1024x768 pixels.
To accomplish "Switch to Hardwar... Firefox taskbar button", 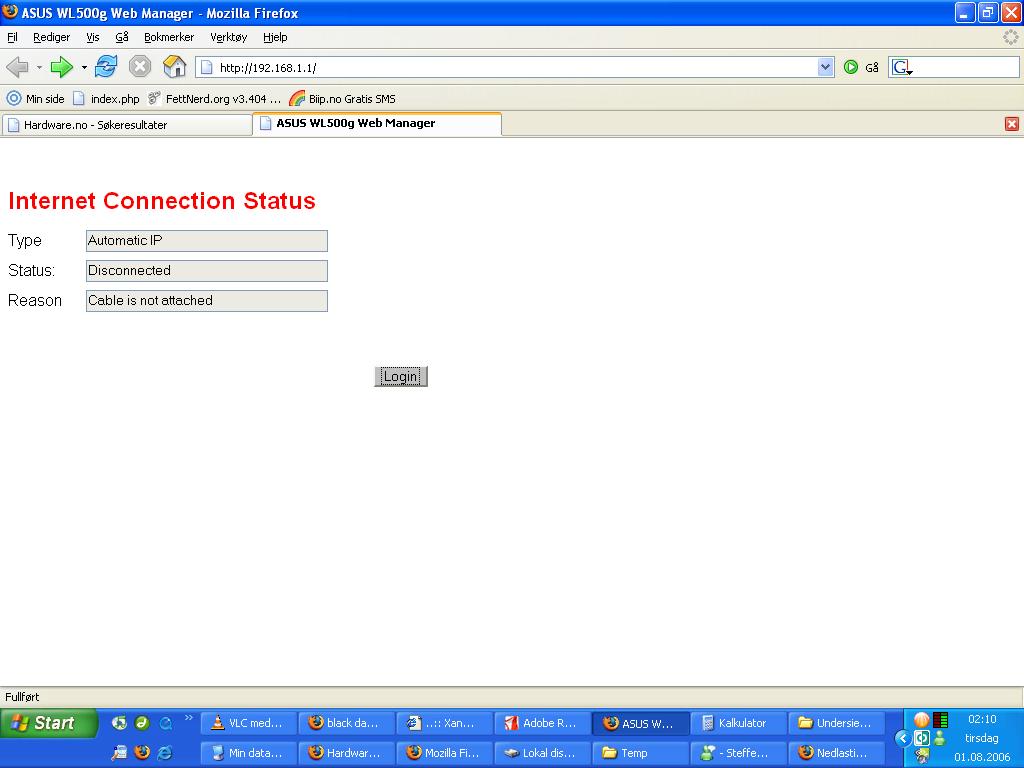I will [346, 753].
